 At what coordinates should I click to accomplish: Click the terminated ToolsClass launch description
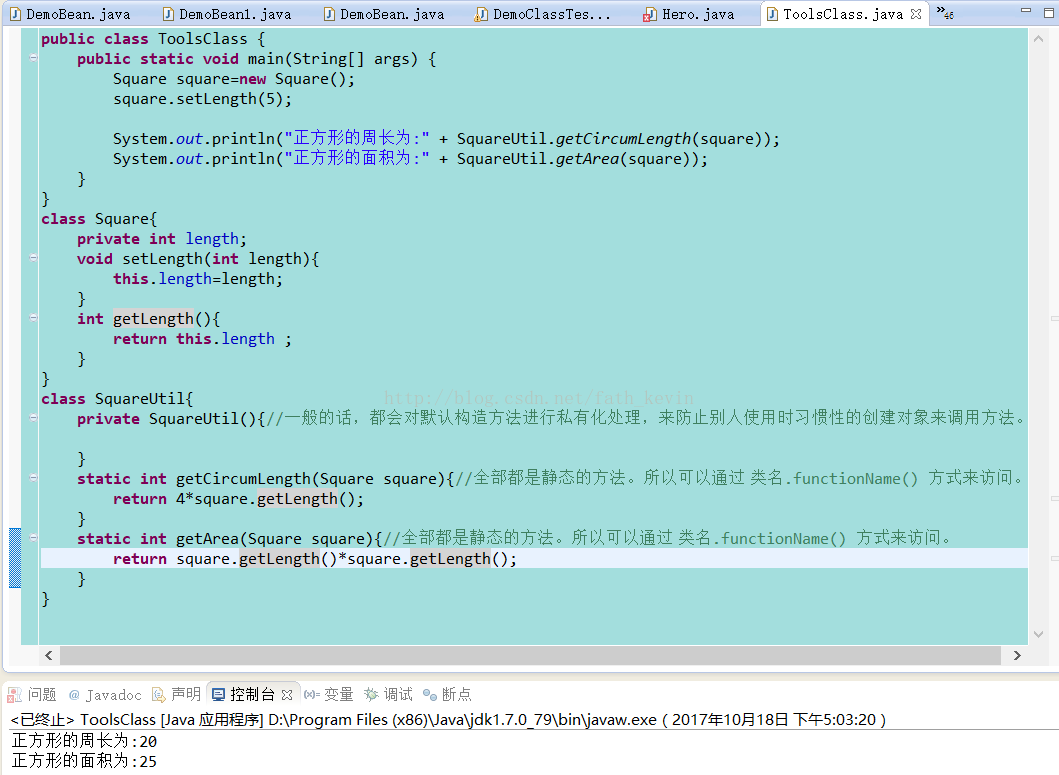coord(448,720)
